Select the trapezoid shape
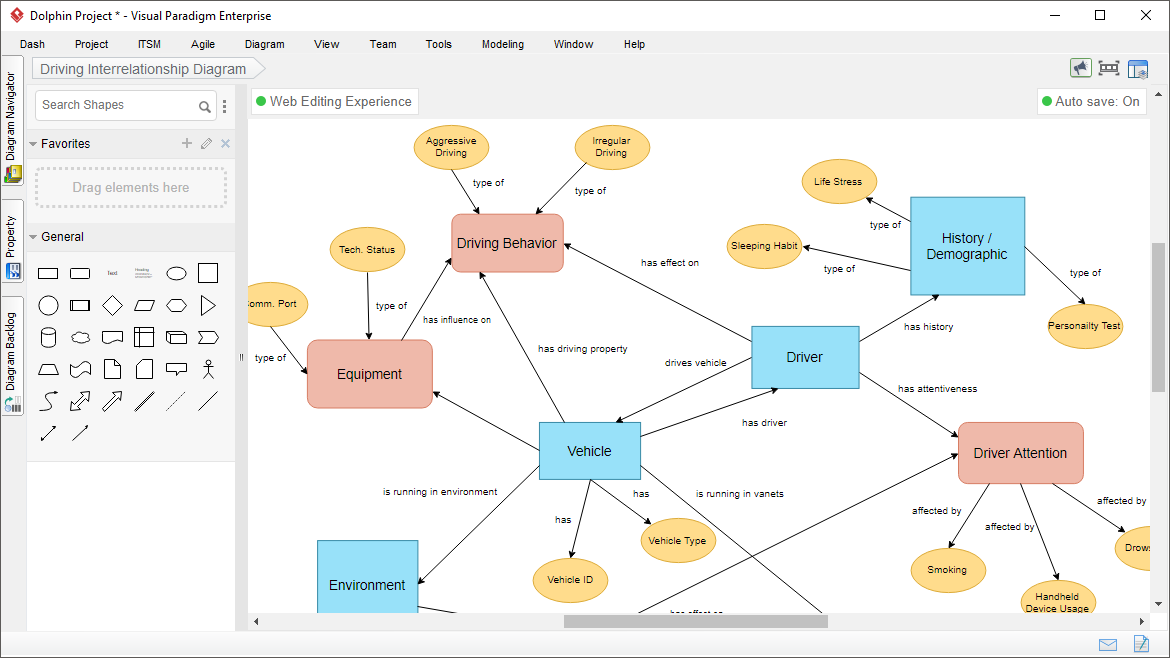This screenshot has height=658, width=1170. click(x=48, y=369)
